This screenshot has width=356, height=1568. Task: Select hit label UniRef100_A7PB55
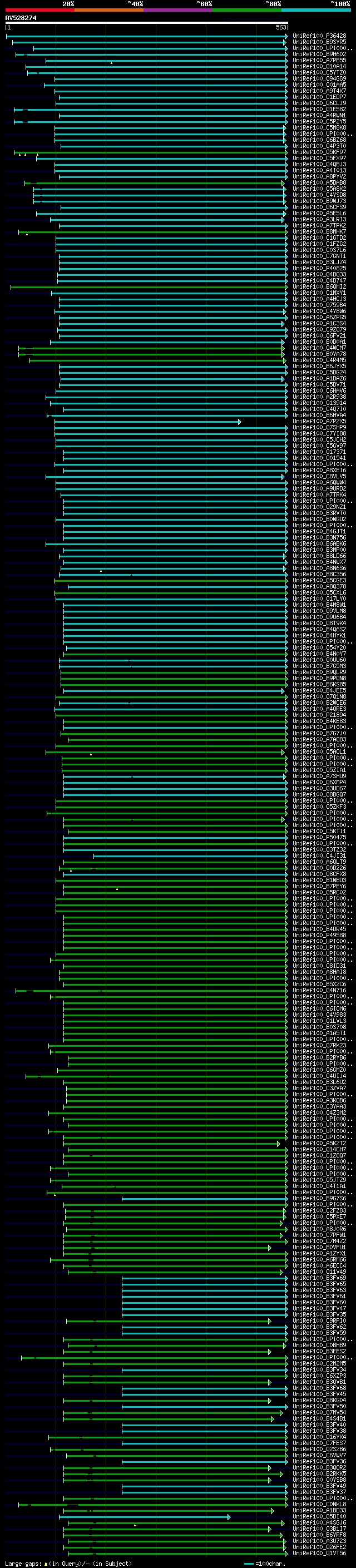(319, 60)
